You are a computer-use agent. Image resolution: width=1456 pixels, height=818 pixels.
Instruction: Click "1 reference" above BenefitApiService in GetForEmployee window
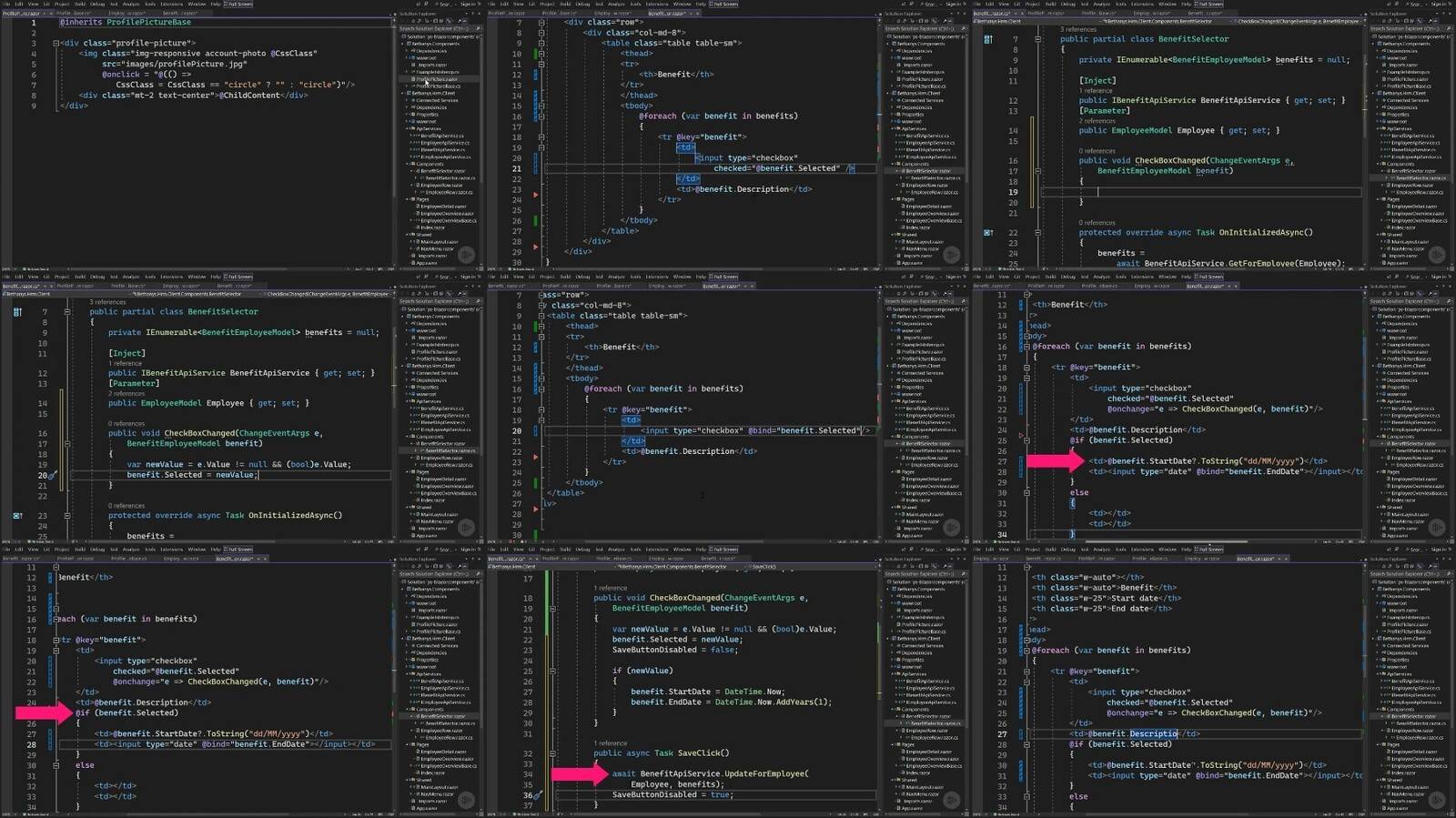coord(1096,91)
